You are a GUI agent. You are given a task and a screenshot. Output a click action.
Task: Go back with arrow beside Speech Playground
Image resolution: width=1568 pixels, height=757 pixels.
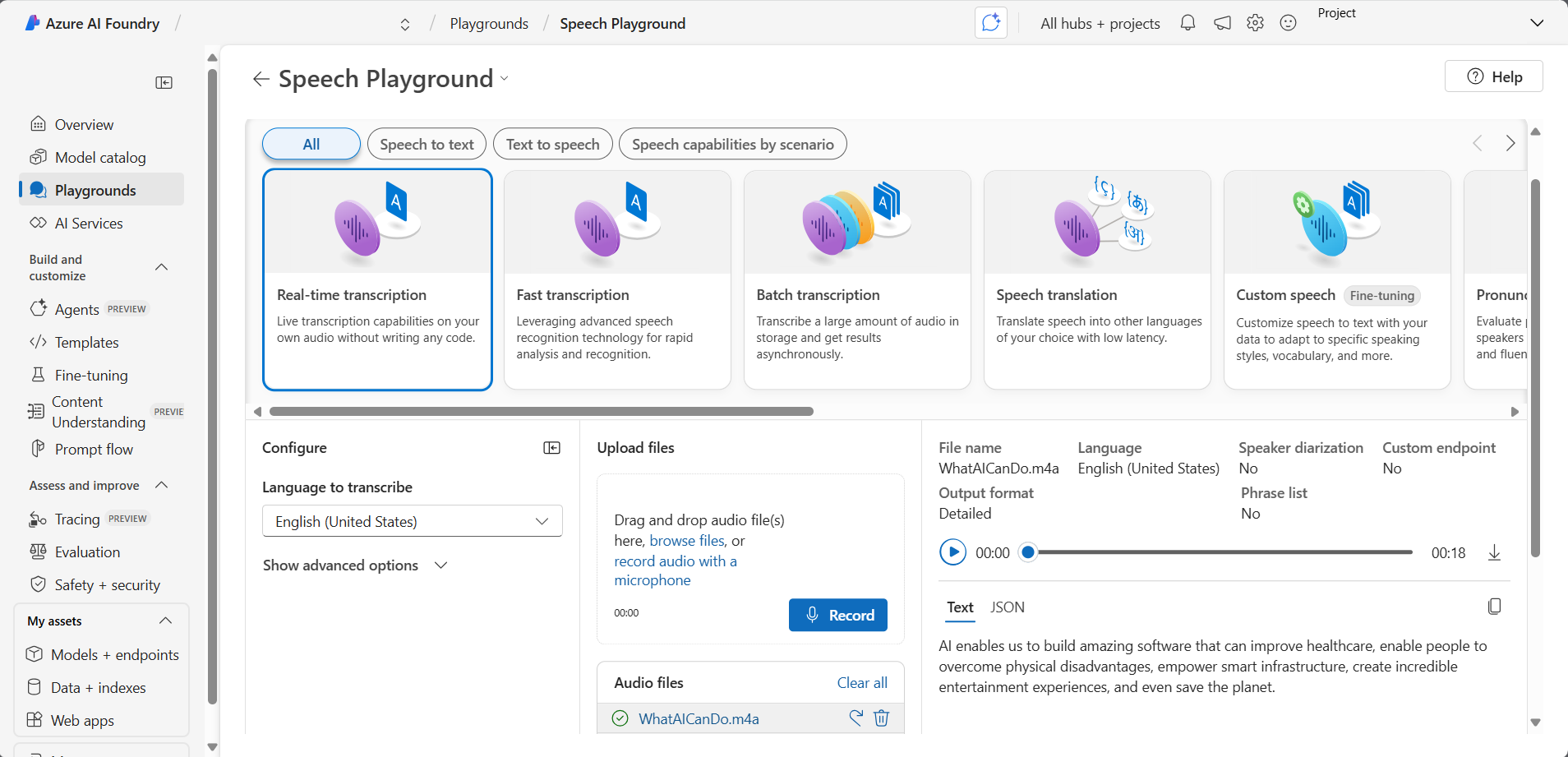pyautogui.click(x=261, y=79)
